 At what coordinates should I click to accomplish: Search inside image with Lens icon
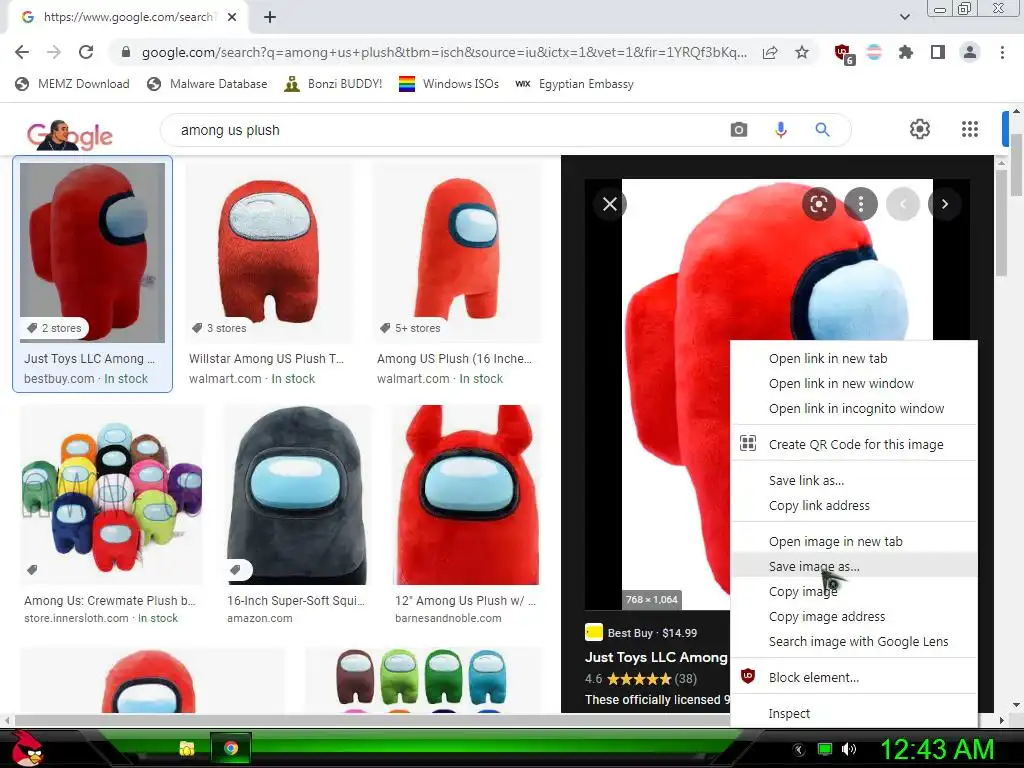pyautogui.click(x=819, y=204)
